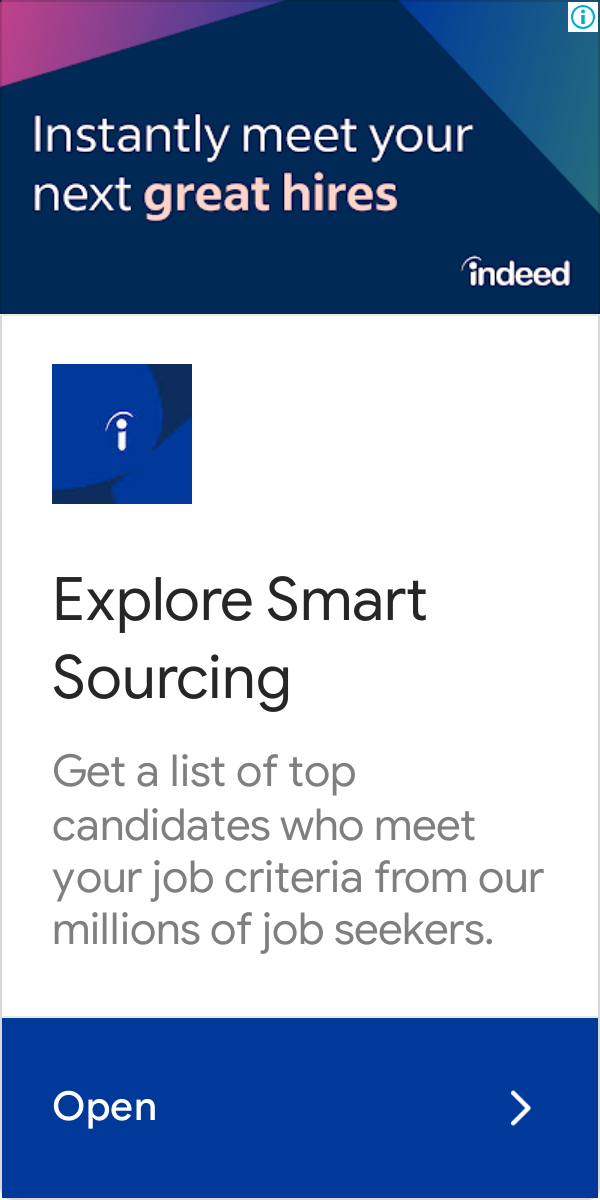Click the "your job criteria from our" line
Image resolution: width=600 pixels, height=1200 pixels.
point(298,879)
